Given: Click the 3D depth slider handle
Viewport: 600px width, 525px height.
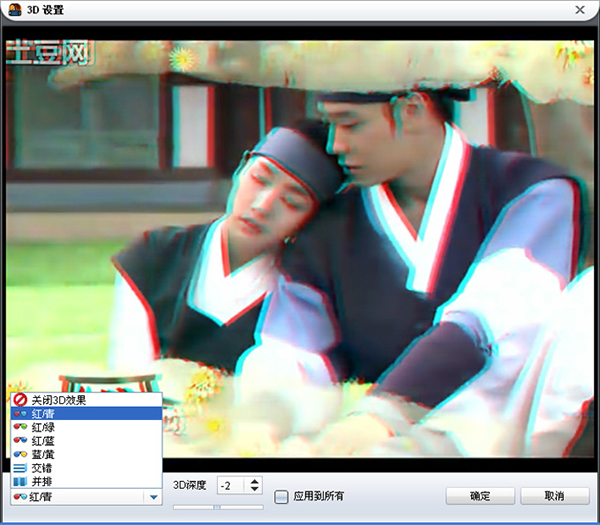Looking at the screenshot, I should (x=217, y=507).
